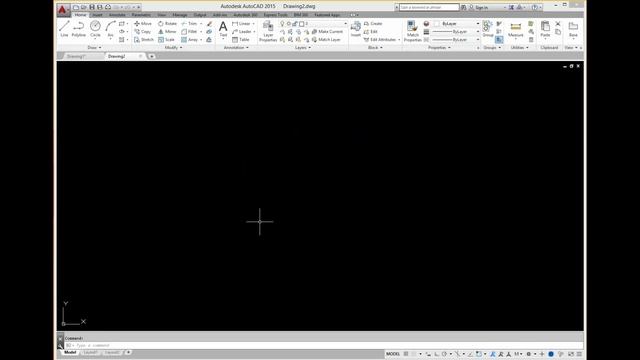
Task: Click the Leader annotation tool
Action: [242, 31]
